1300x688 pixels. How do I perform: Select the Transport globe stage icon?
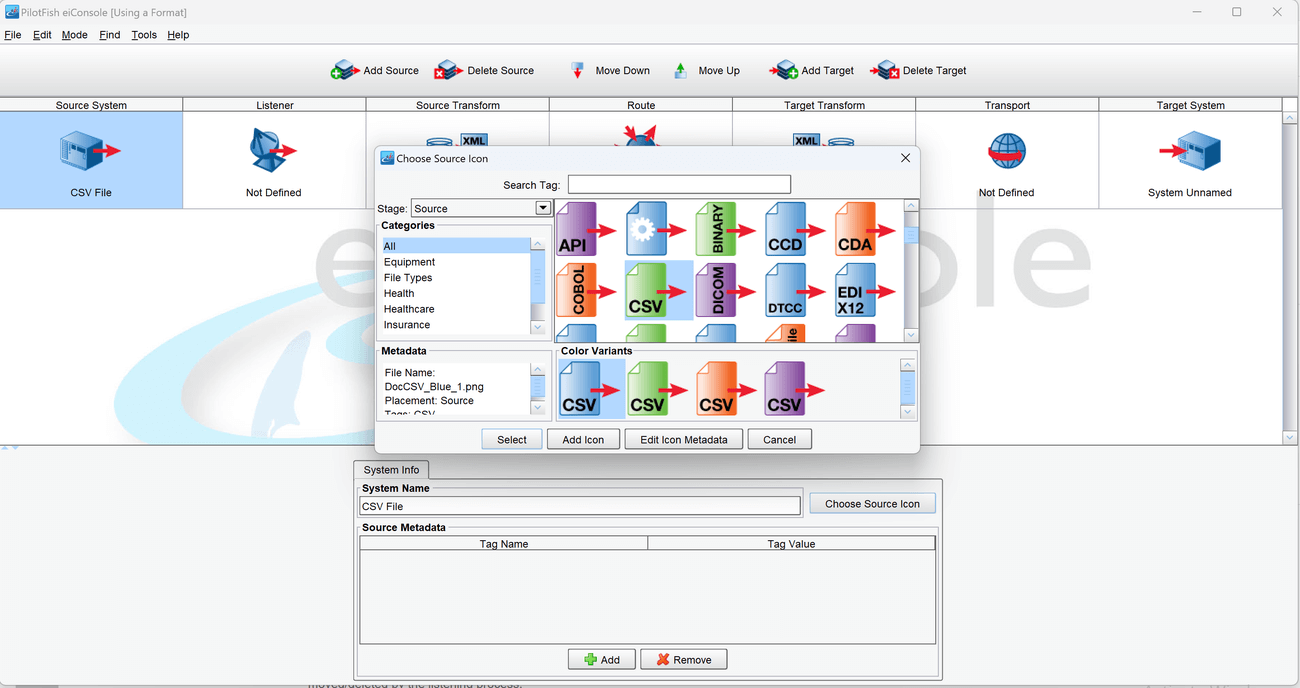click(x=1006, y=152)
